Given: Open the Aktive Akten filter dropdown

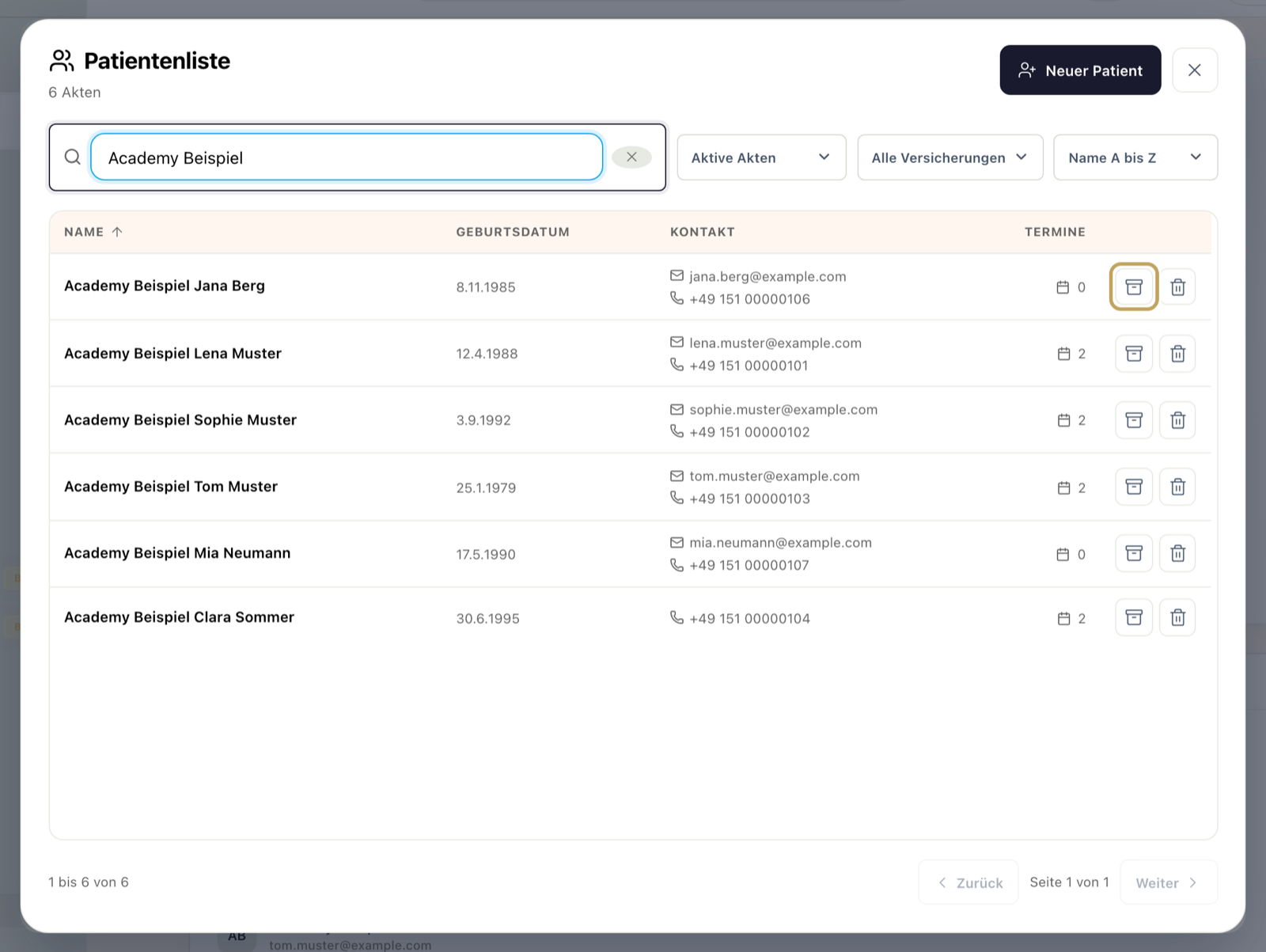Looking at the screenshot, I should (761, 157).
